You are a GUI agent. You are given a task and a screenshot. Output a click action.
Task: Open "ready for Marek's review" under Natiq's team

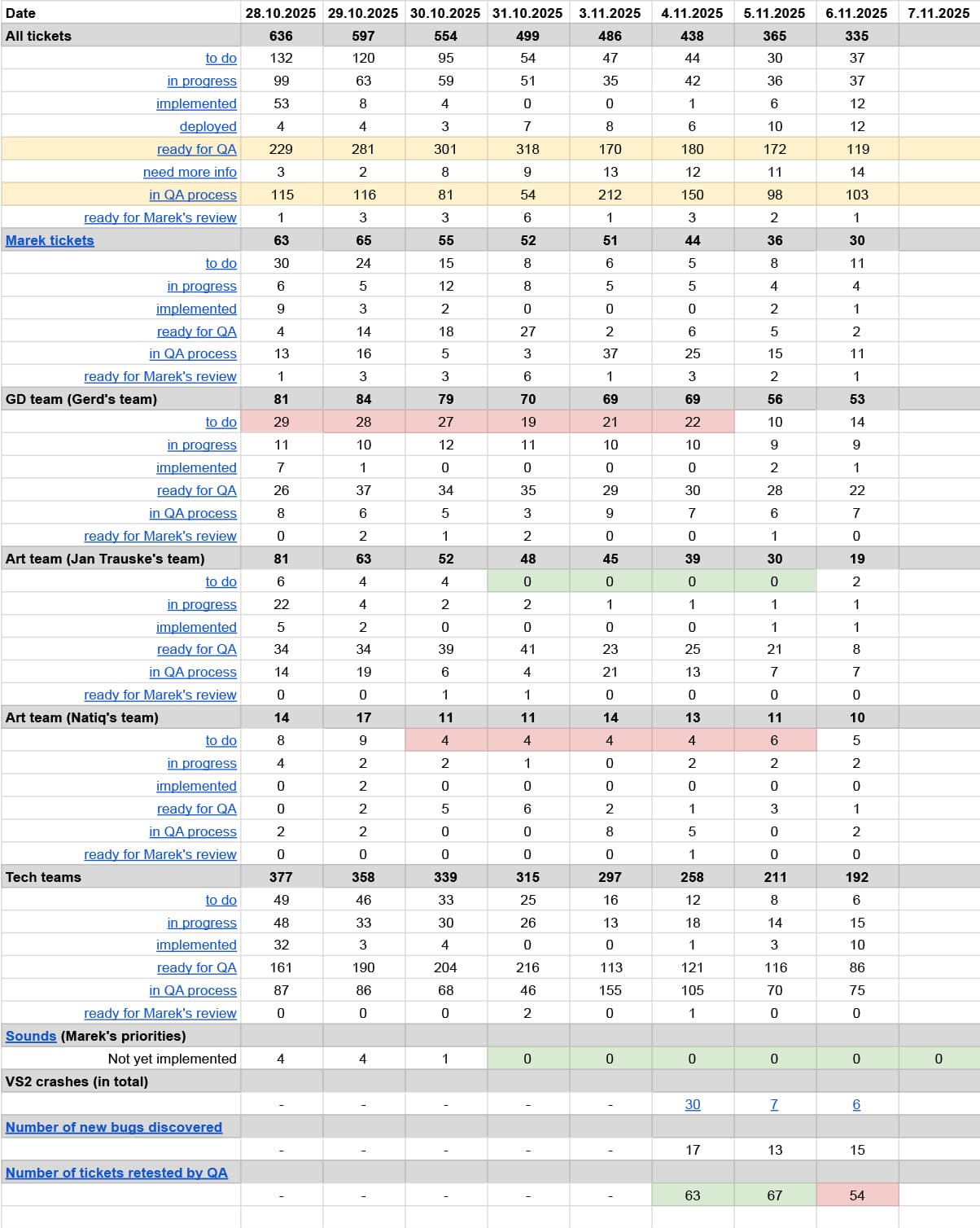tap(160, 854)
